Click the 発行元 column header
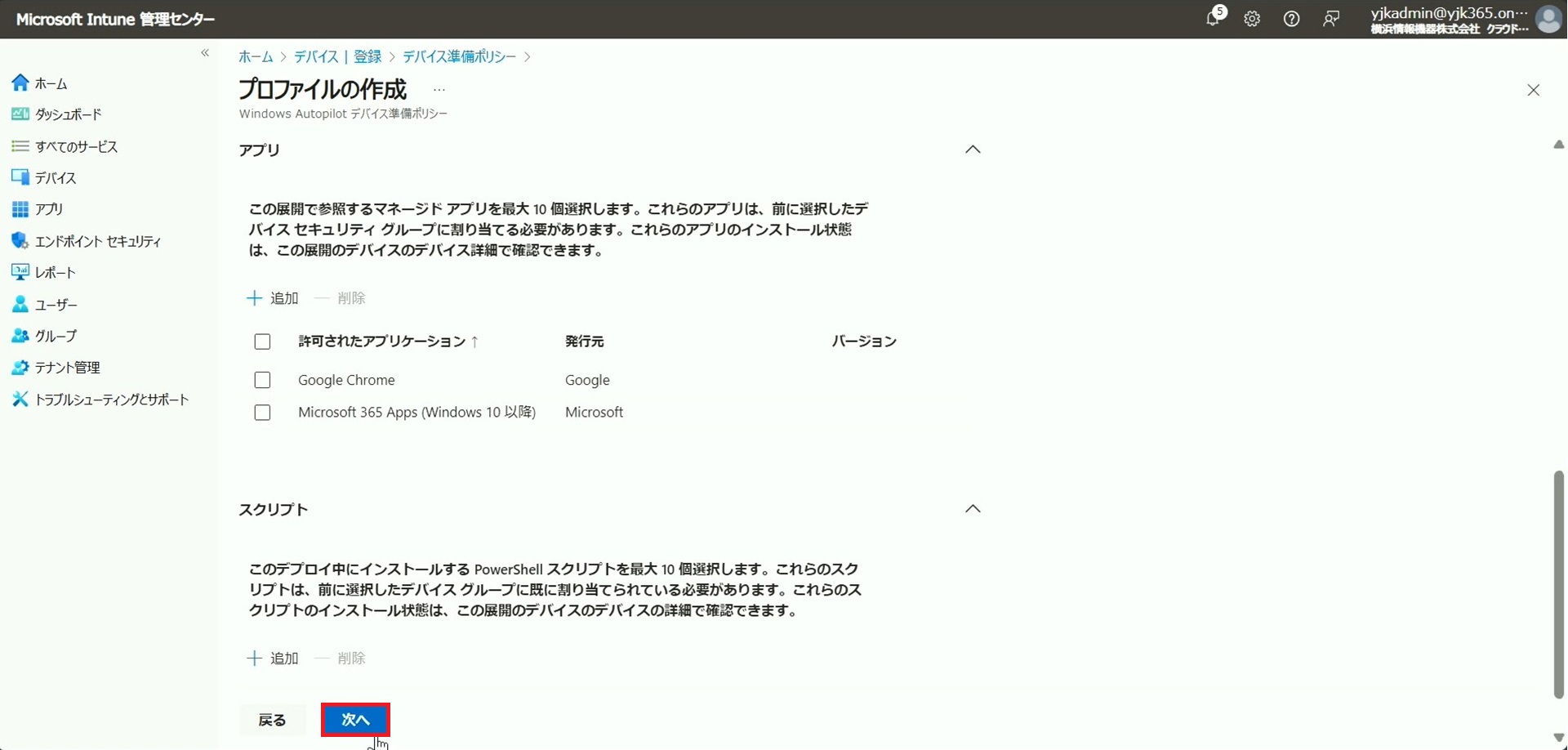Image resolution: width=1568 pixels, height=750 pixels. pyautogui.click(x=585, y=342)
